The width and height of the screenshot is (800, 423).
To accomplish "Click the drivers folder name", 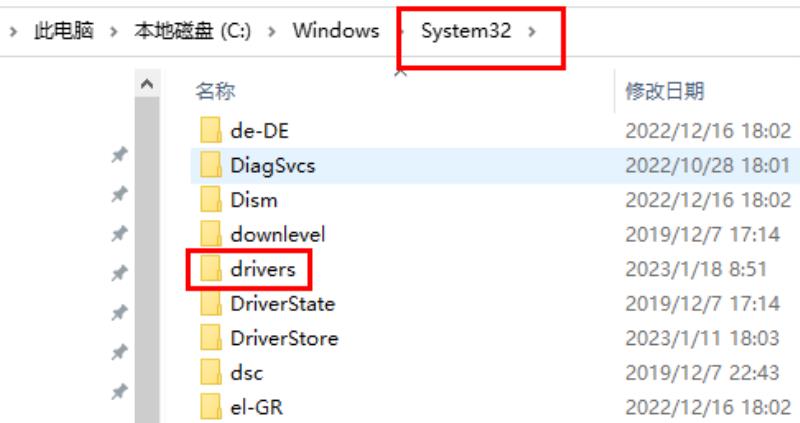I will click(263, 269).
